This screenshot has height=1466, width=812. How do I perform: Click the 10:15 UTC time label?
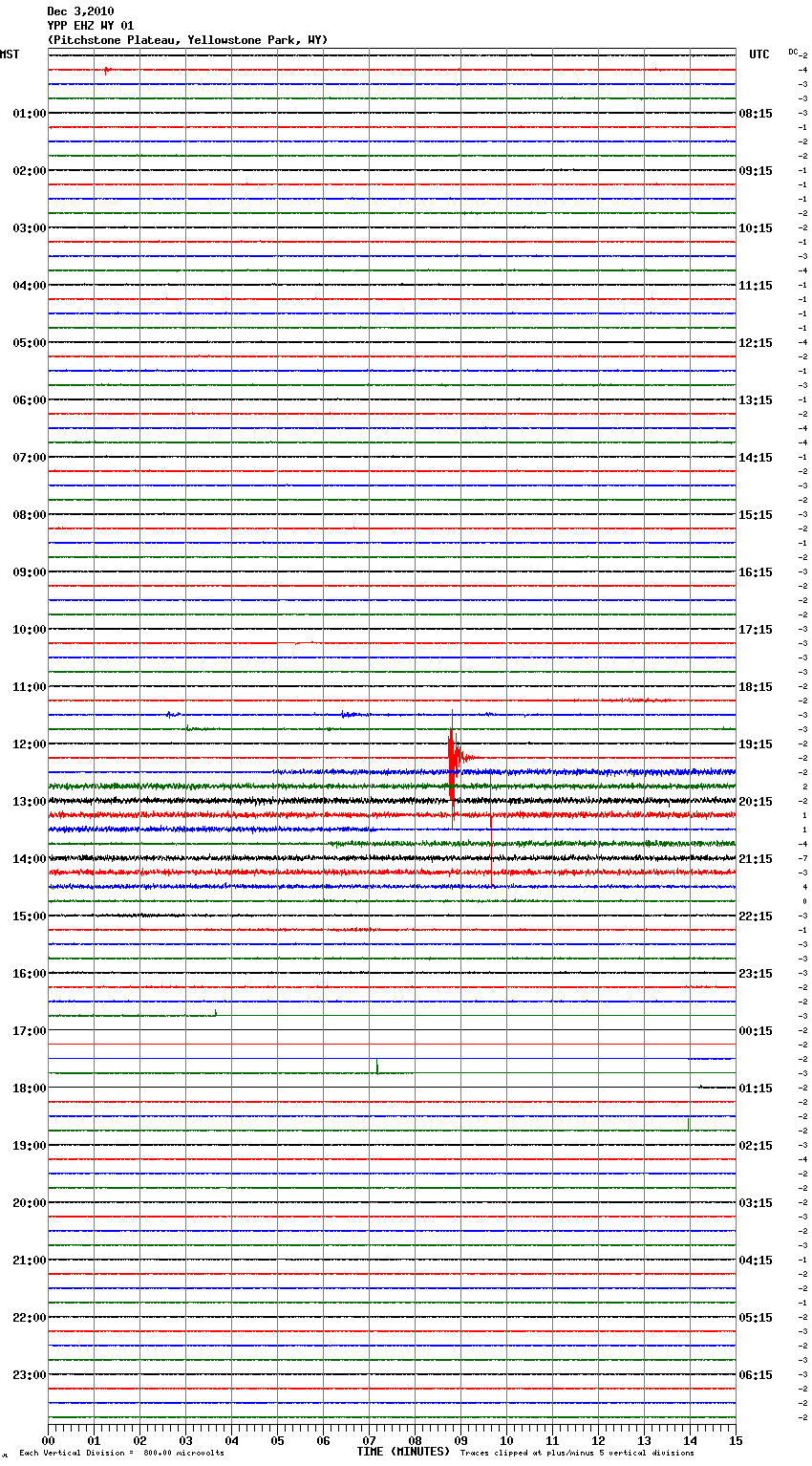pyautogui.click(x=756, y=228)
